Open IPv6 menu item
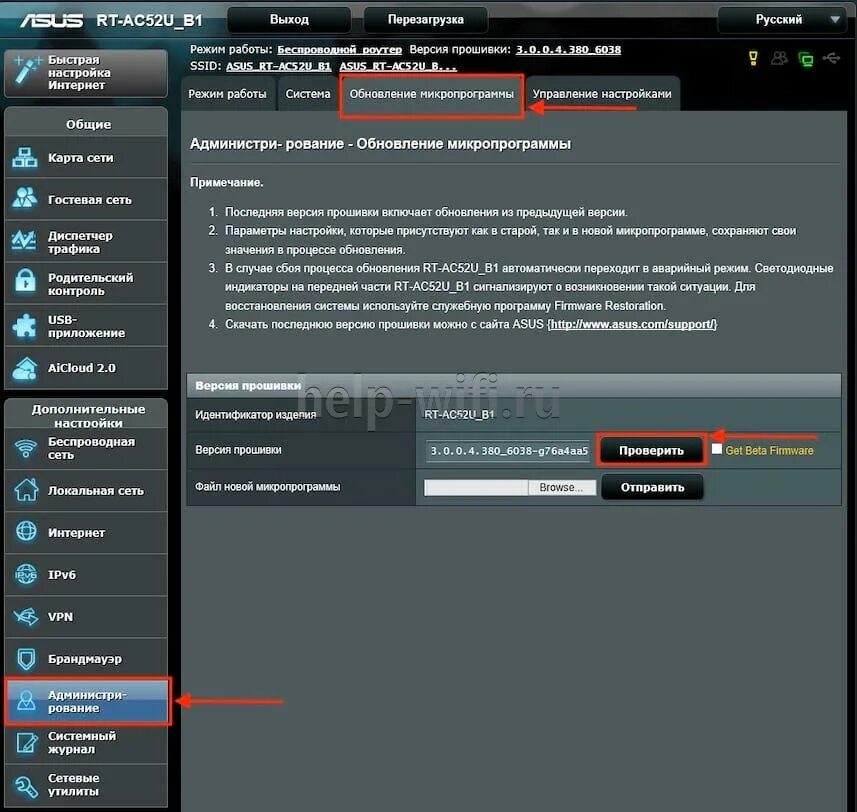 [86, 575]
